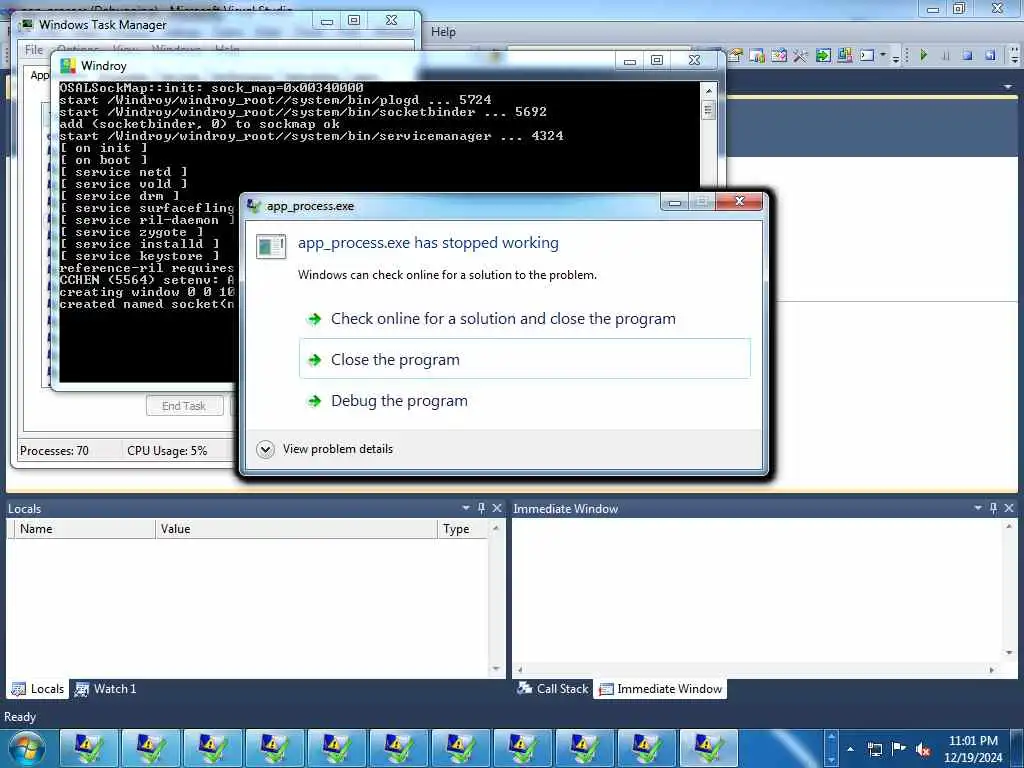
Task: Switch to the Call Stack tab
Action: (552, 689)
